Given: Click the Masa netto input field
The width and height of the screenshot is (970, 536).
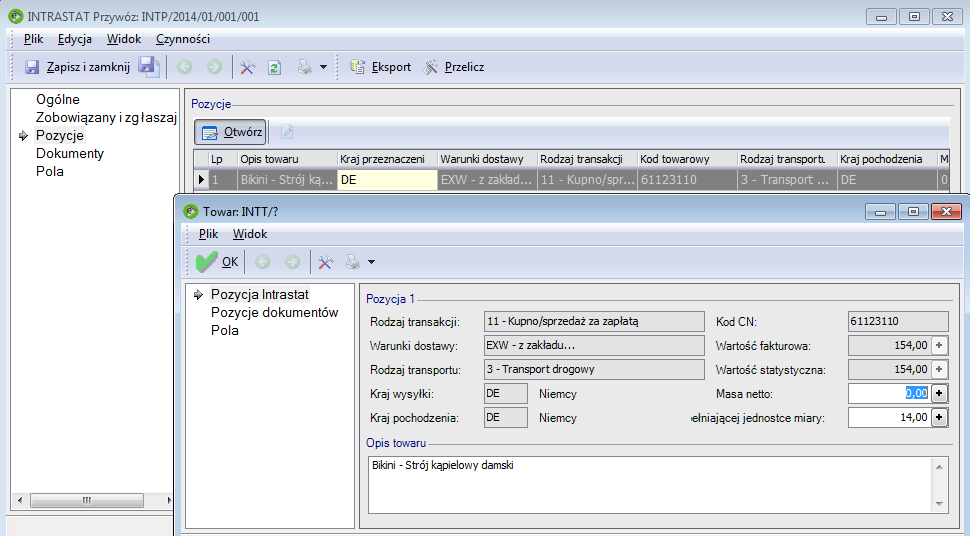Looking at the screenshot, I should tap(889, 394).
